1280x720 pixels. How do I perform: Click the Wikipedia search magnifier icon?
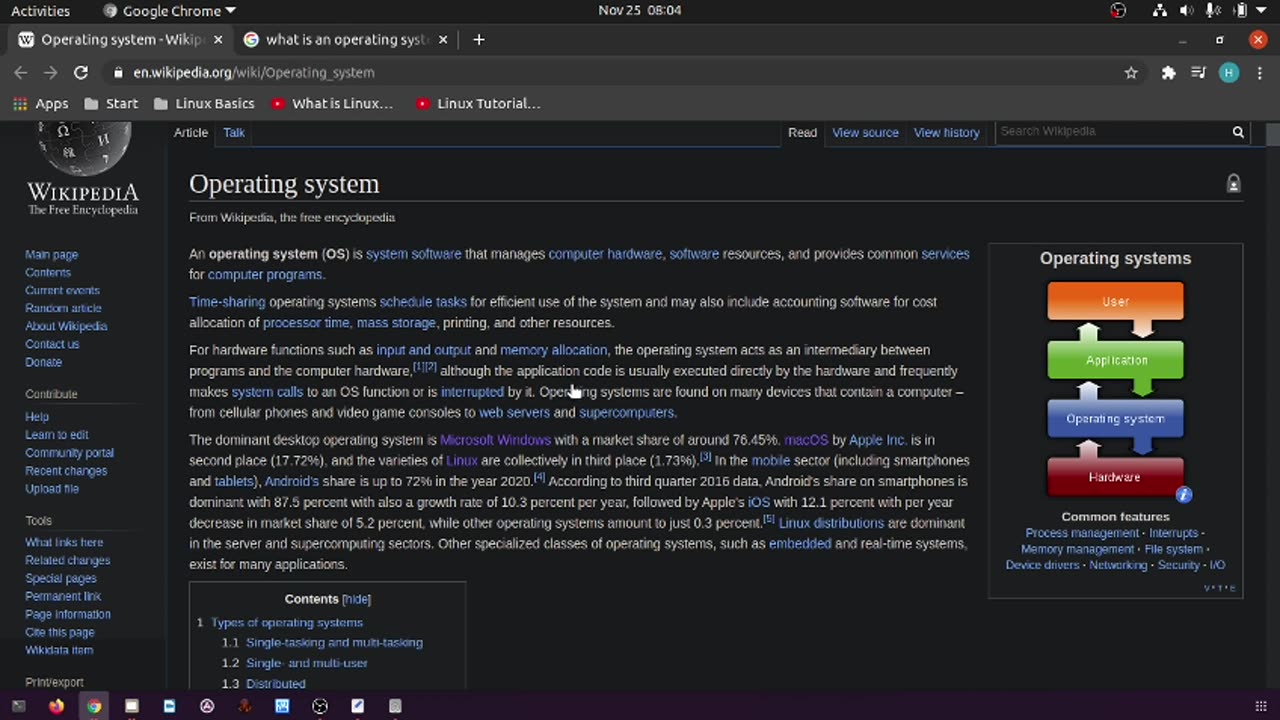1238,132
